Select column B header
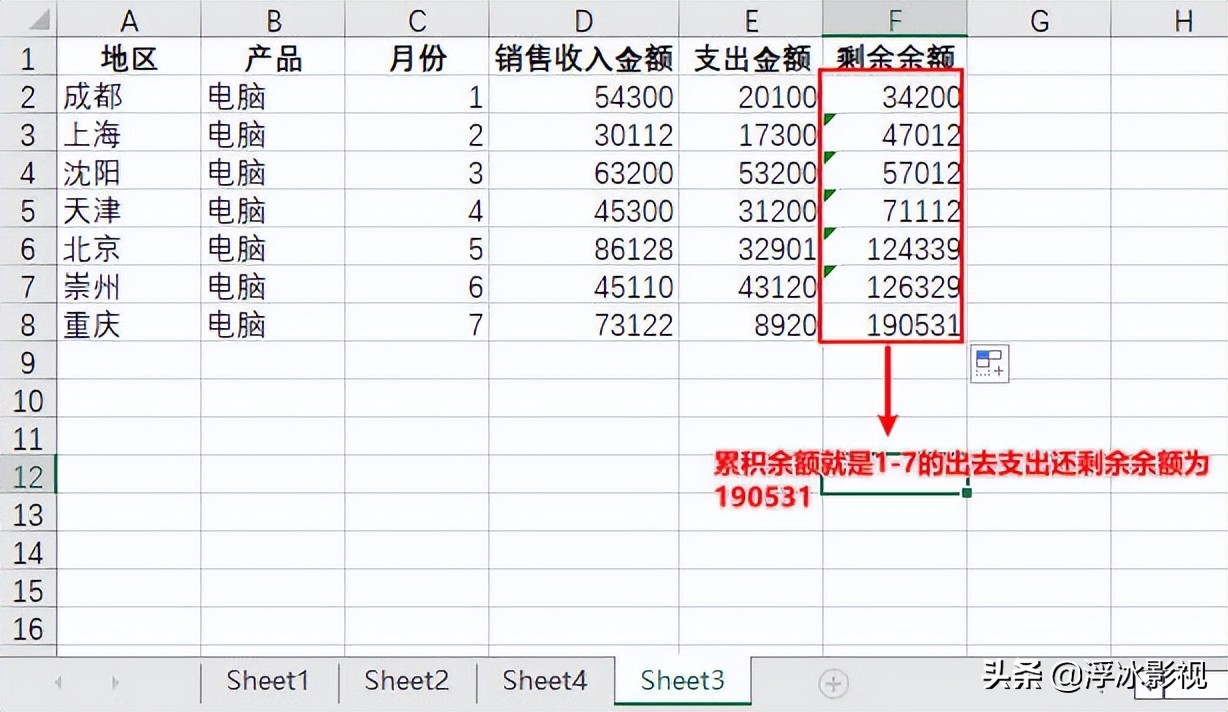 pos(273,20)
